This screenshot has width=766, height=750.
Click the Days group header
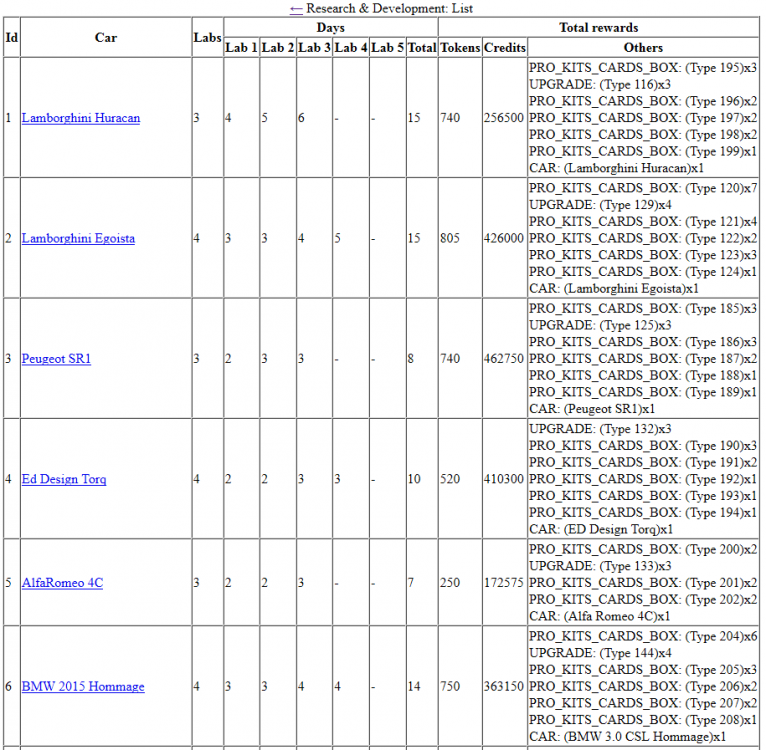click(330, 27)
